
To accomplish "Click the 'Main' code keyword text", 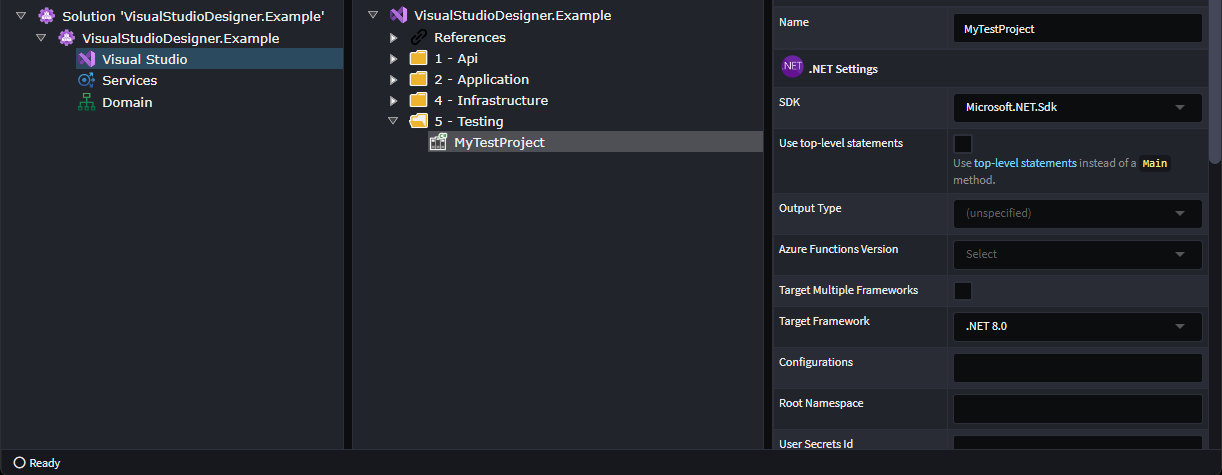I will tap(1155, 163).
